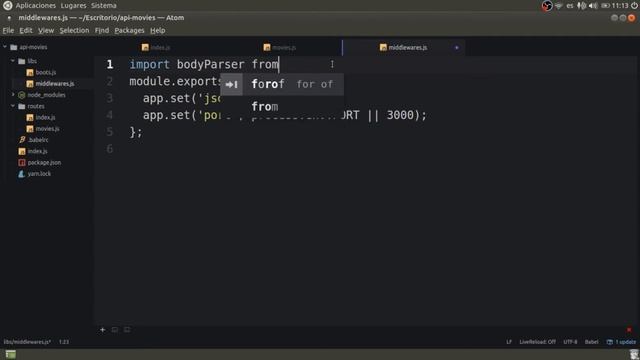The image size is (640, 360).
Task: Click the plus icon in bottom panel
Action: coord(102,330)
